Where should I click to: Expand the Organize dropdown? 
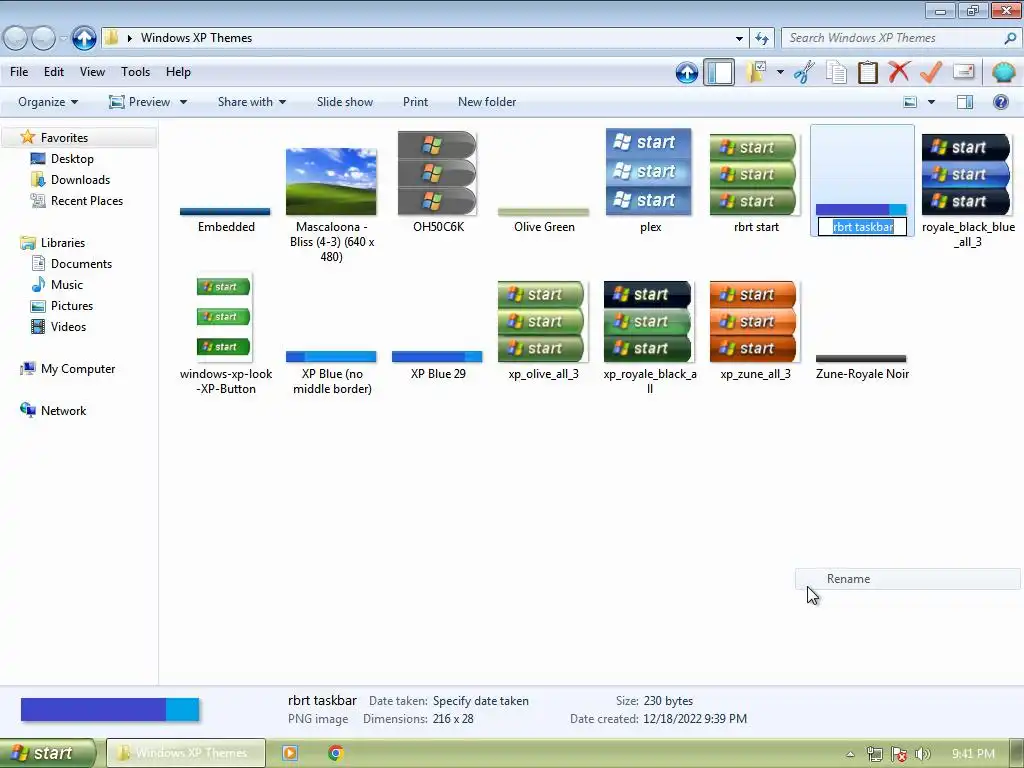coord(48,102)
